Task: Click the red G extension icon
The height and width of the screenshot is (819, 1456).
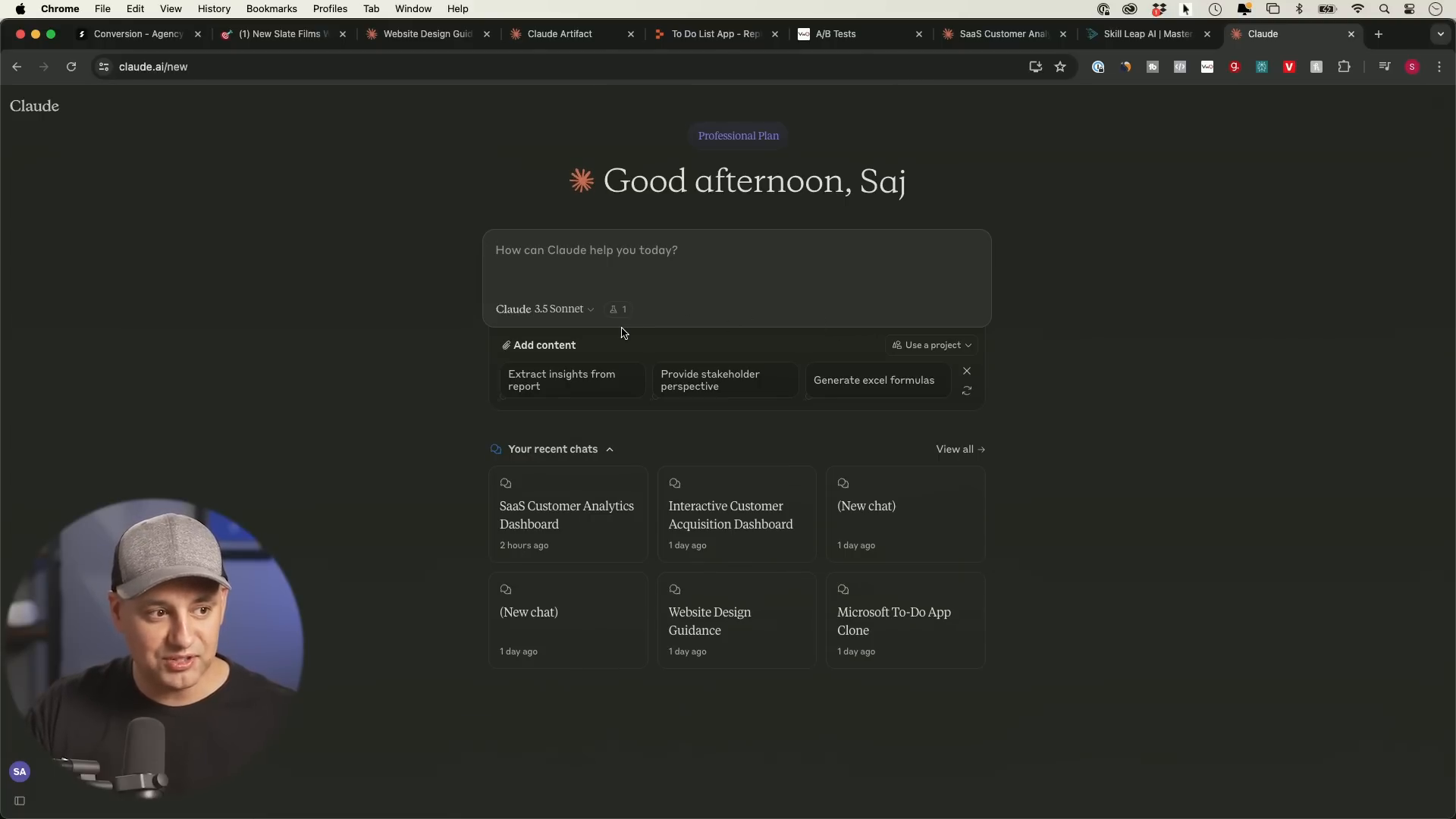Action: coord(1235,67)
